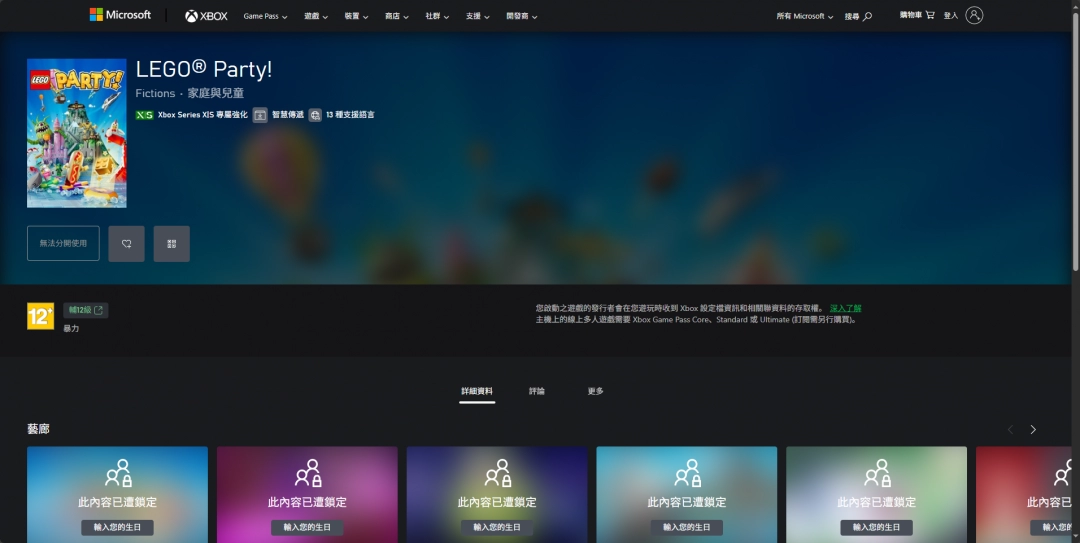Open the 遊戲 dropdown menu
This screenshot has width=1080, height=543.
tap(315, 16)
